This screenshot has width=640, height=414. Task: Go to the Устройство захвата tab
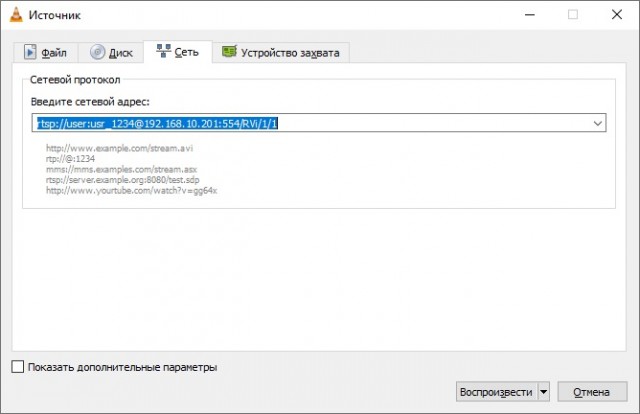pyautogui.click(x=284, y=53)
